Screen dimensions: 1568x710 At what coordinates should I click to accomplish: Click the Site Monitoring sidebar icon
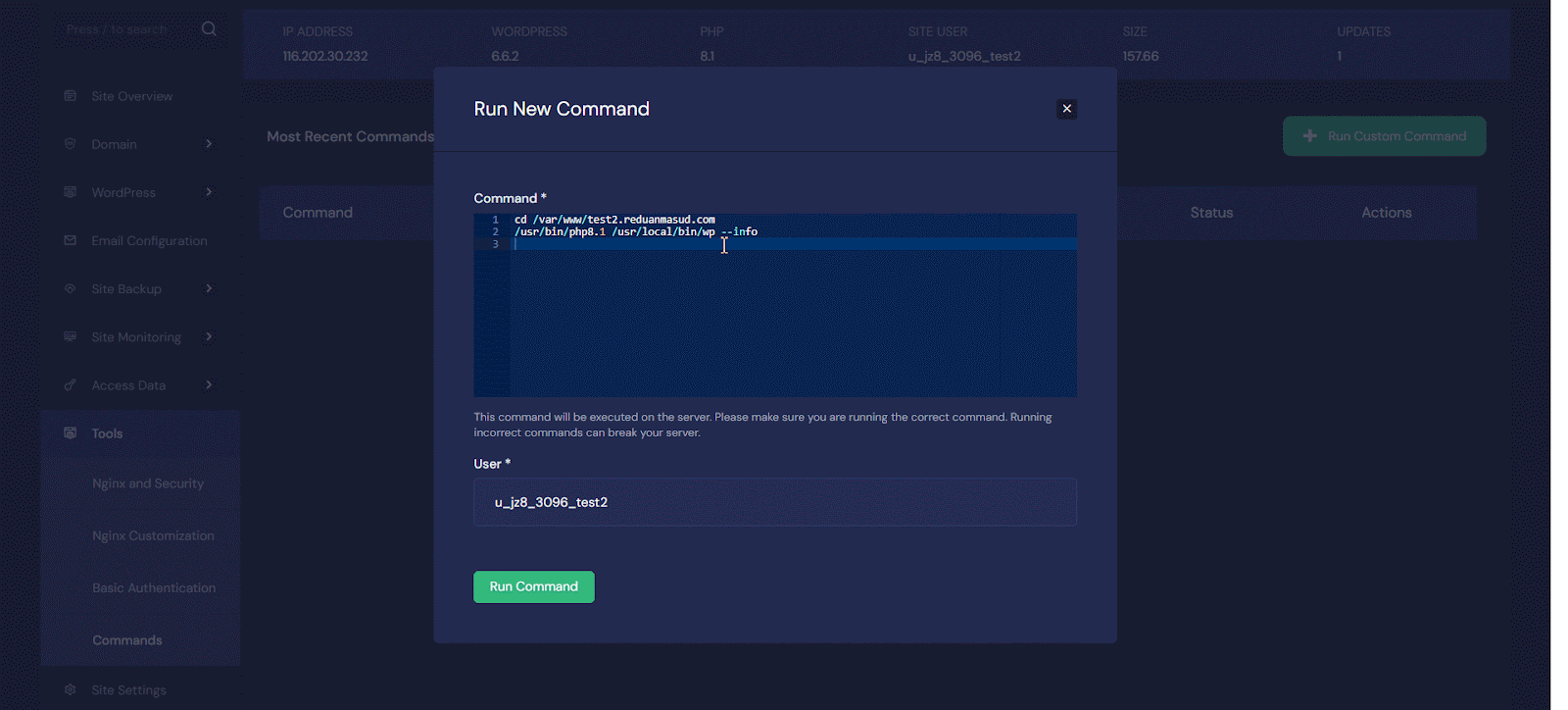(x=70, y=336)
